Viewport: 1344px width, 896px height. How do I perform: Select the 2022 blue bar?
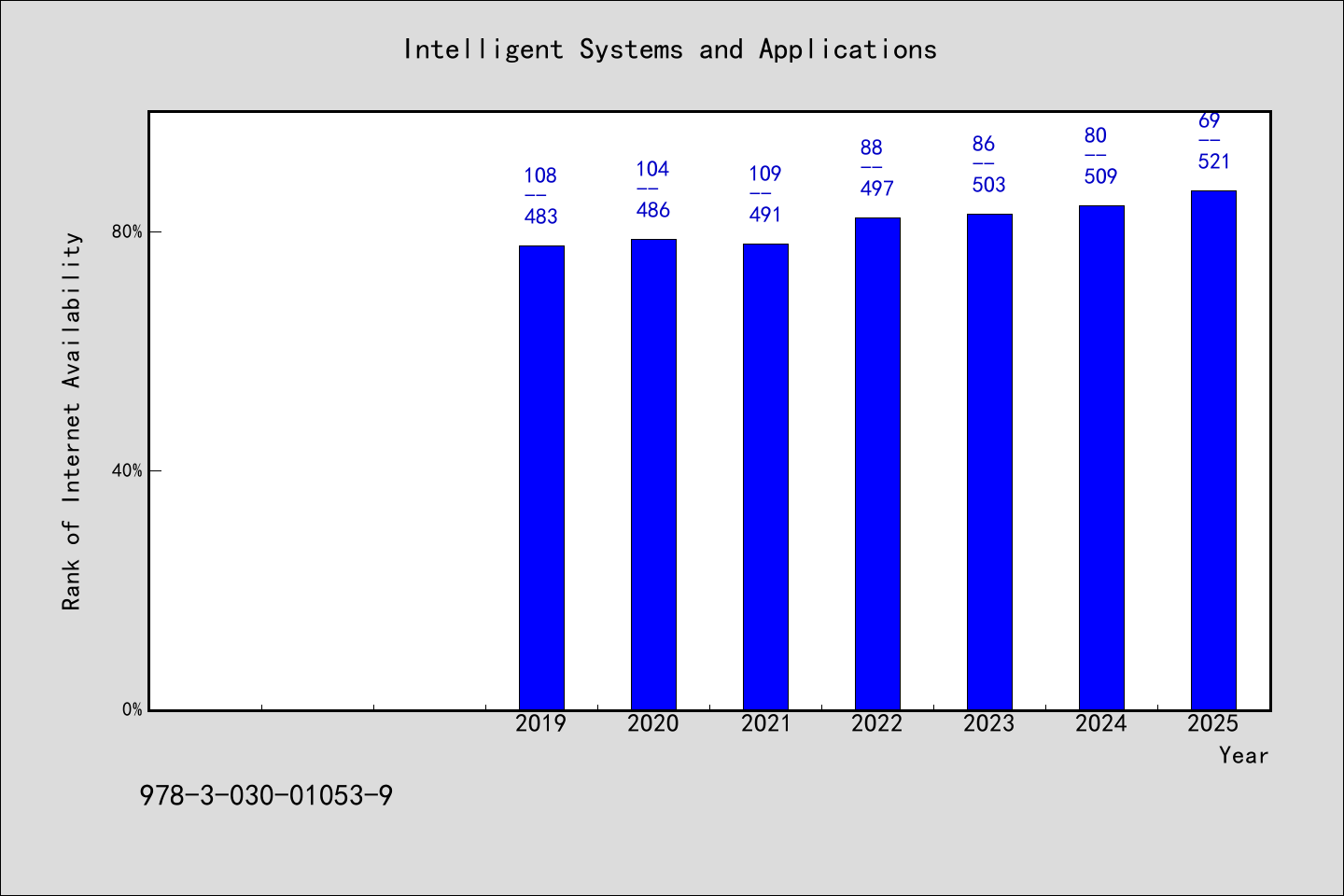(877, 464)
